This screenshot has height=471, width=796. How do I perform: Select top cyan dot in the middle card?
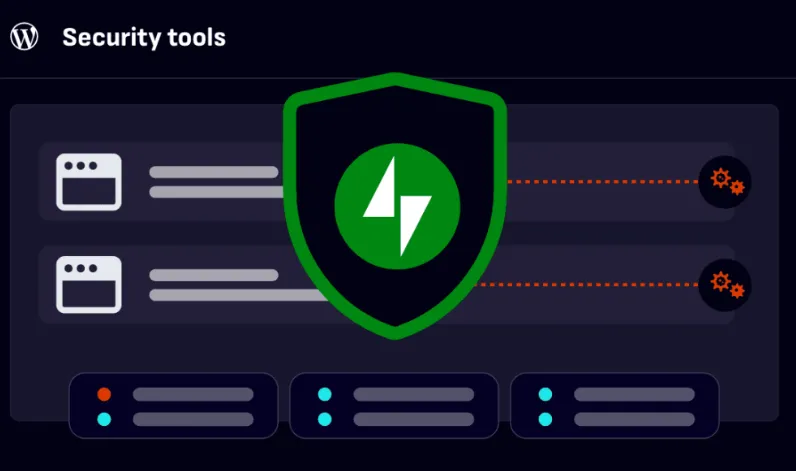[x=324, y=394]
